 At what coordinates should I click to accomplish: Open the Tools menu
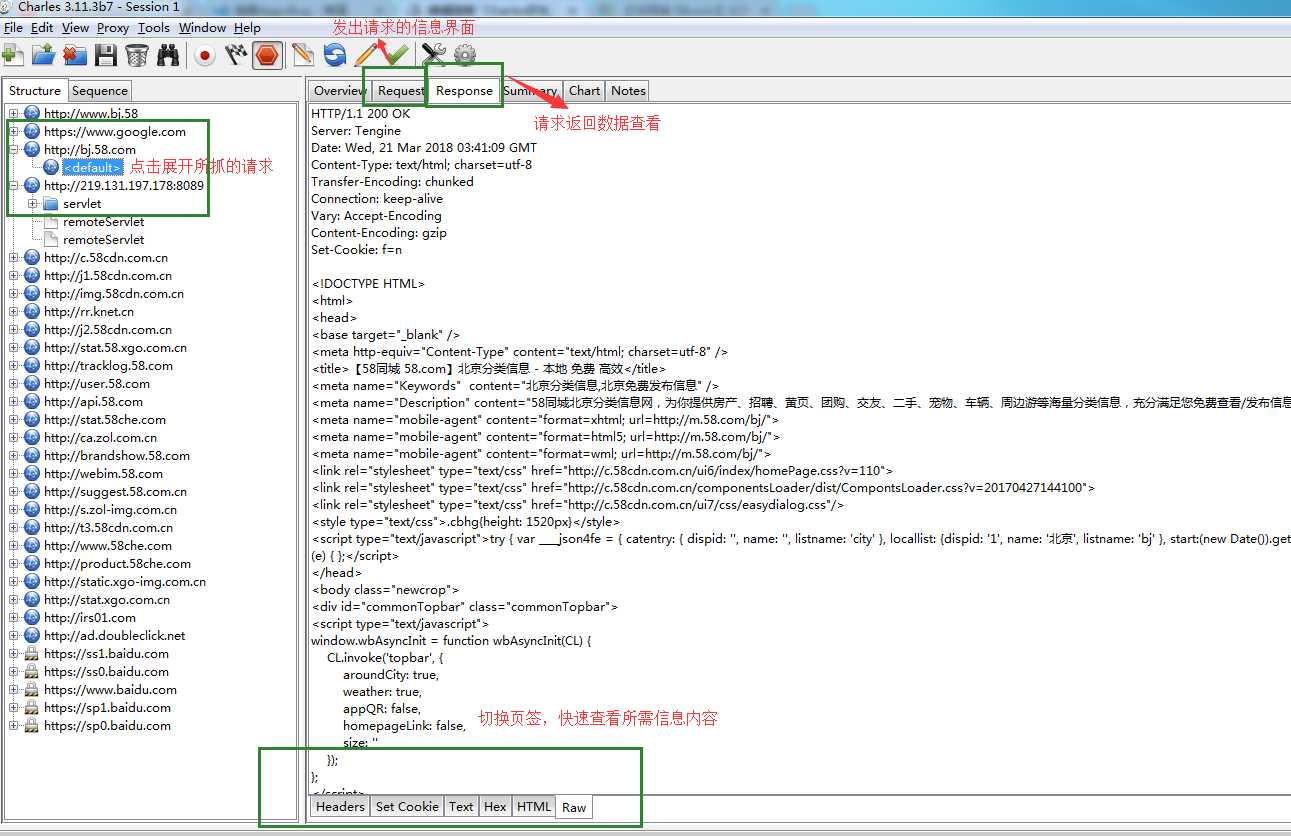(154, 28)
